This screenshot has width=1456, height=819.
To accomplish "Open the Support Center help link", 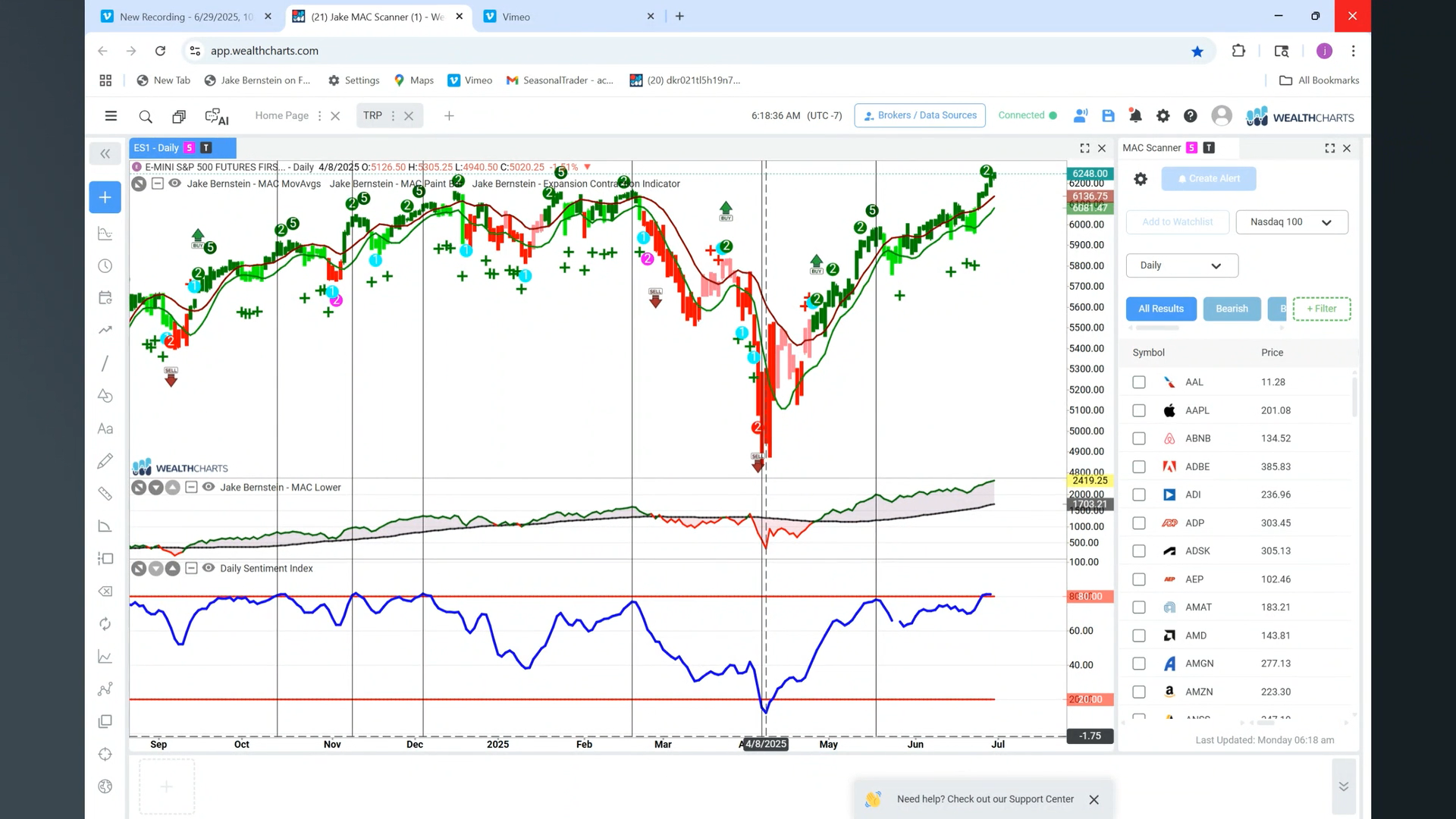I will pos(985,799).
